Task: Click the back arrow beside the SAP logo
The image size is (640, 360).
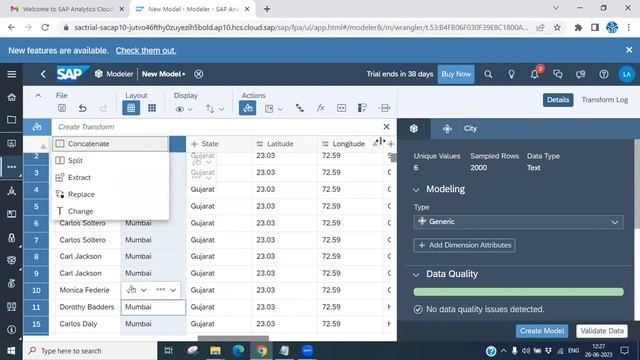Action: tap(43, 74)
